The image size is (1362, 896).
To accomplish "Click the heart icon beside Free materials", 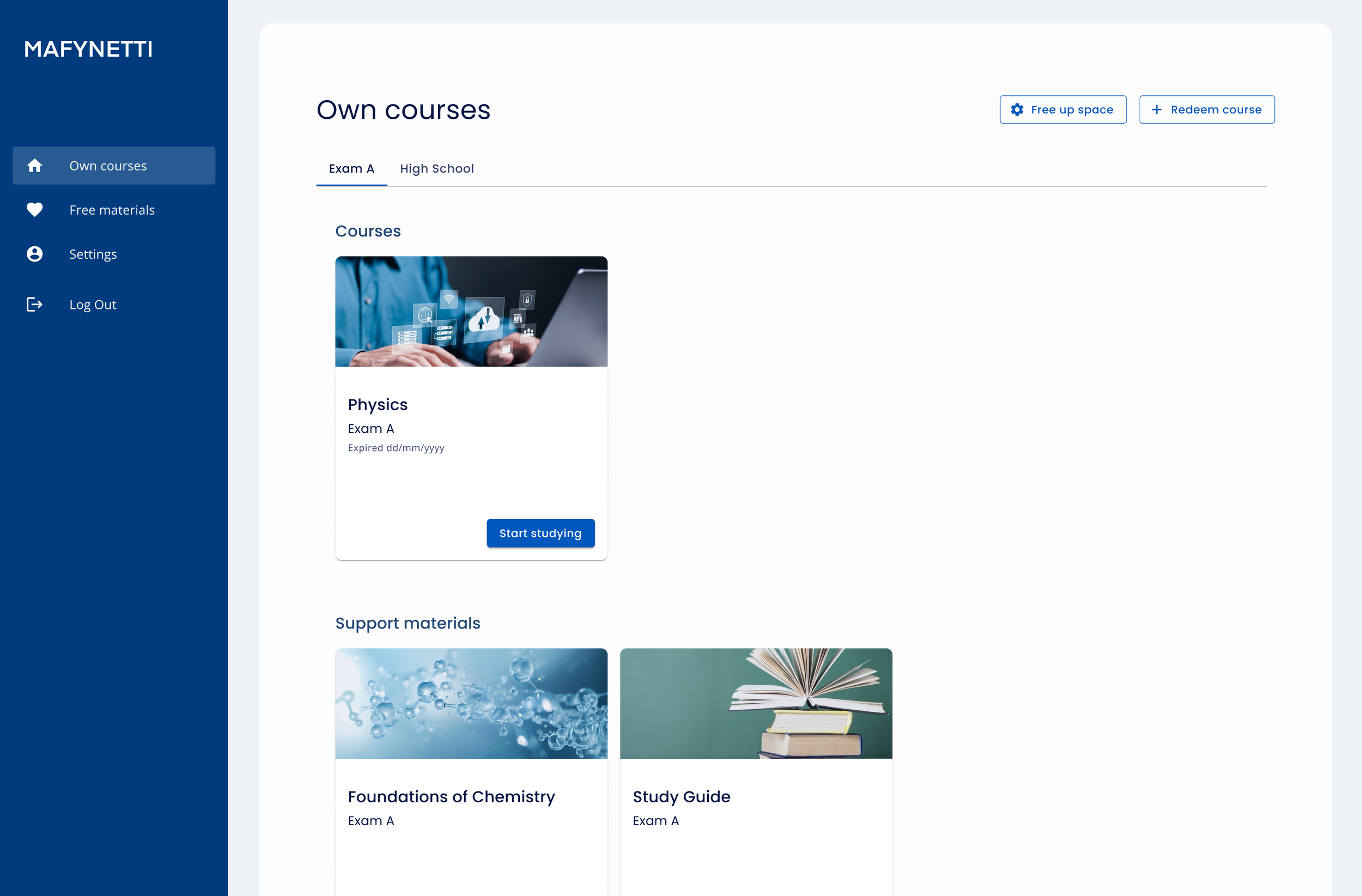I will pos(34,210).
